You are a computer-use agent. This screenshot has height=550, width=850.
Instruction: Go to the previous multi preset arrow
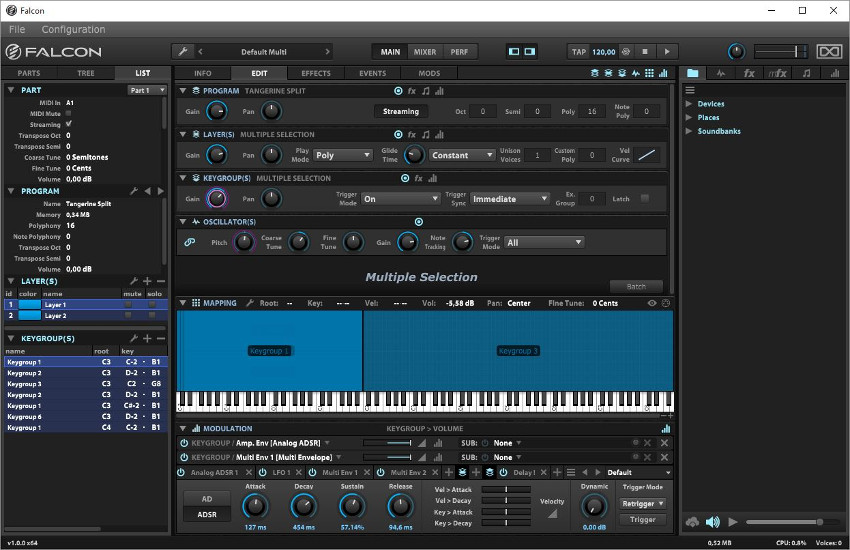point(201,51)
